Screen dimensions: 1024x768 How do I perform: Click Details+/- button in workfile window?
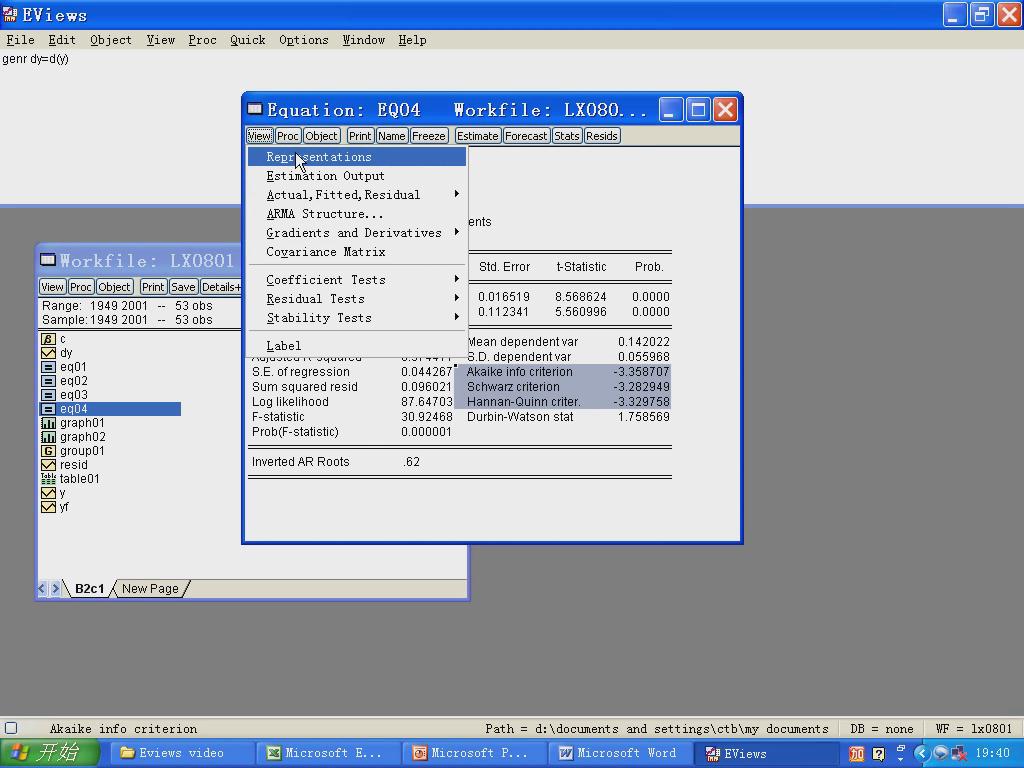click(x=221, y=287)
